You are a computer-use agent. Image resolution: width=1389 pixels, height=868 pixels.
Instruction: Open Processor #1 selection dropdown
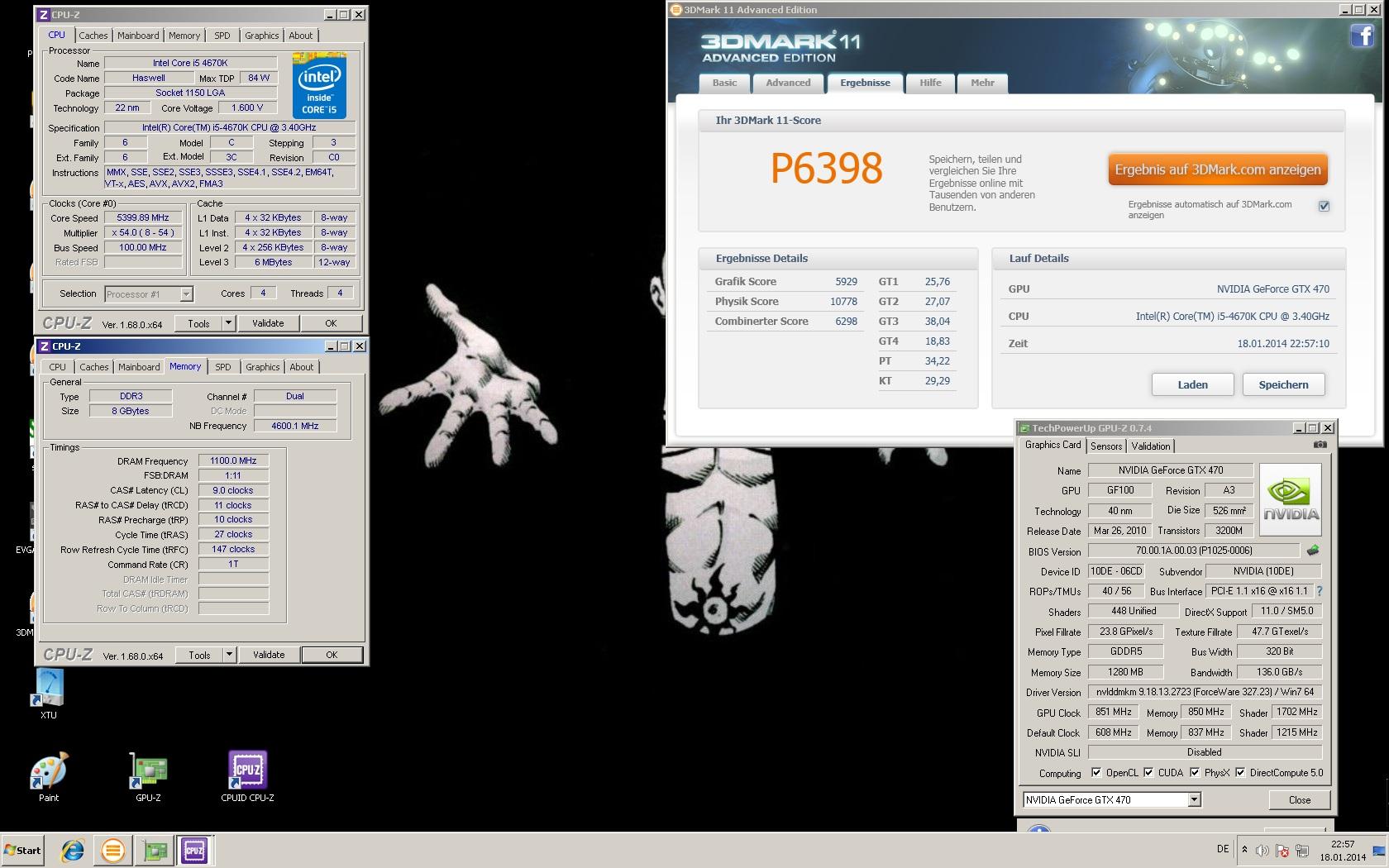pos(186,293)
